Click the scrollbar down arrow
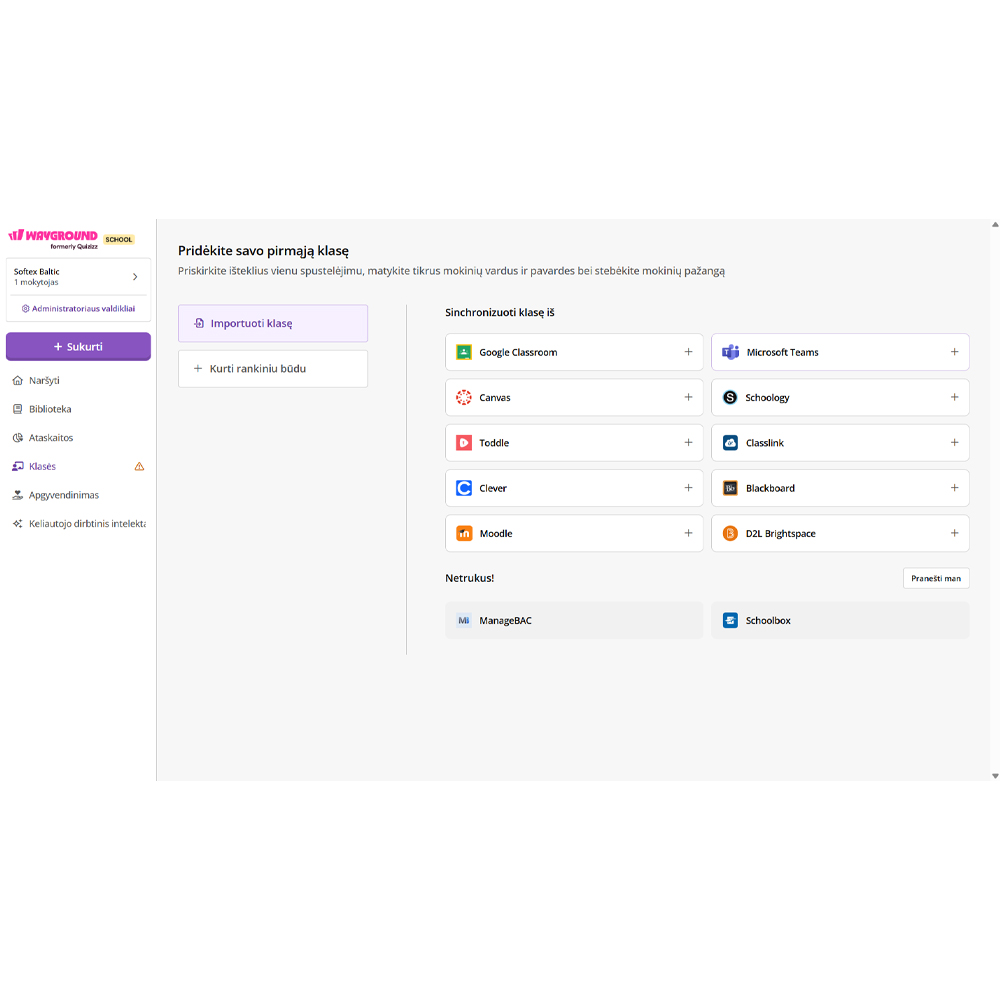1000x1000 pixels. pyautogui.click(x=995, y=776)
